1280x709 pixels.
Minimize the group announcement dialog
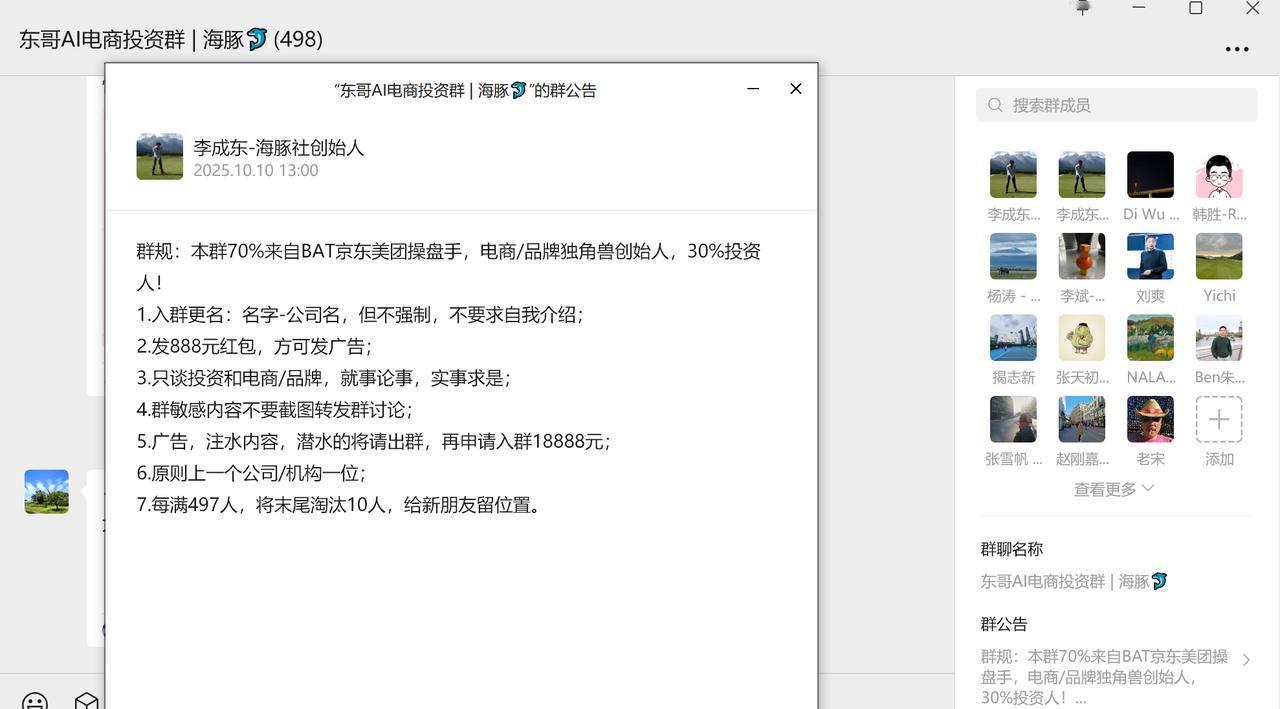[752, 89]
